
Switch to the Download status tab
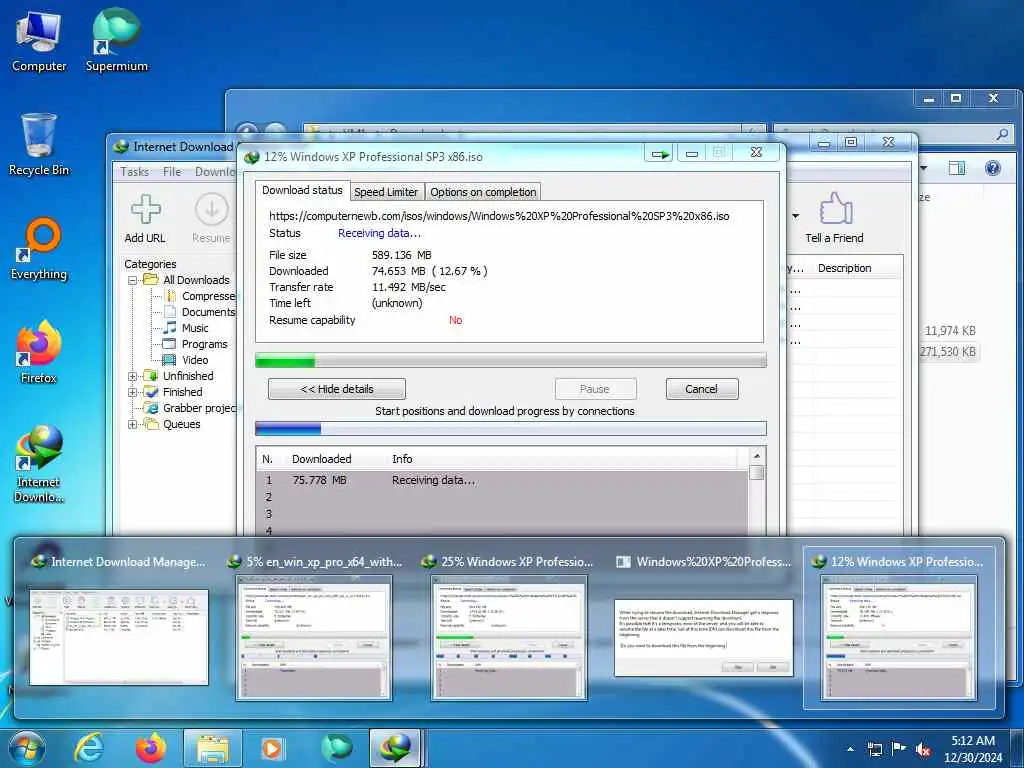click(302, 190)
